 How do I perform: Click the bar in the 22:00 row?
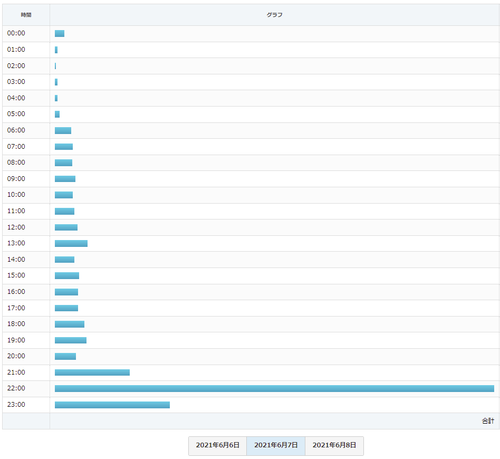pos(274,389)
